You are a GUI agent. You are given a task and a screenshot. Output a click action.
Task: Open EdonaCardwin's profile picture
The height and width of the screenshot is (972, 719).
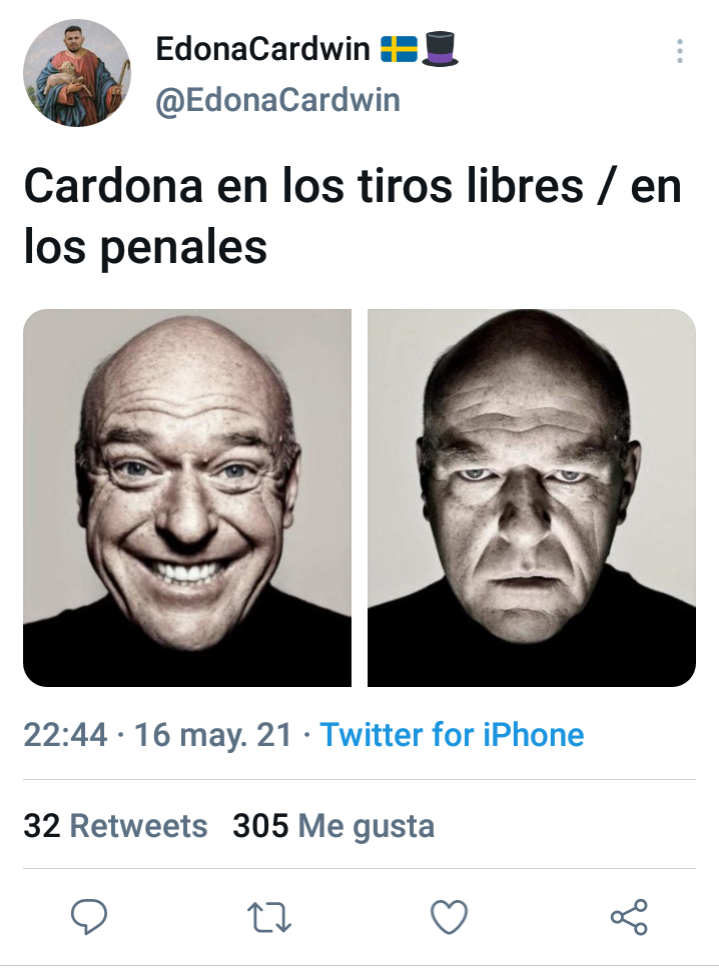[77, 73]
